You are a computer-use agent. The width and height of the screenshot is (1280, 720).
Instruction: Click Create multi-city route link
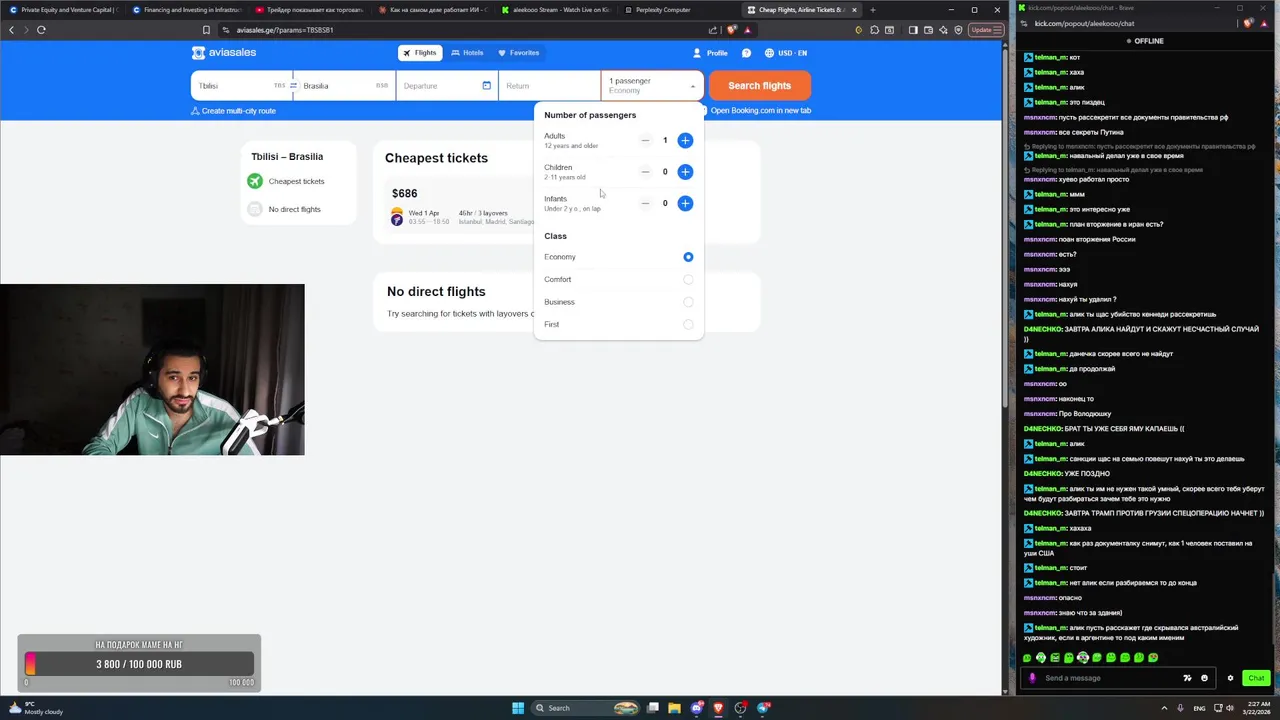coord(233,111)
